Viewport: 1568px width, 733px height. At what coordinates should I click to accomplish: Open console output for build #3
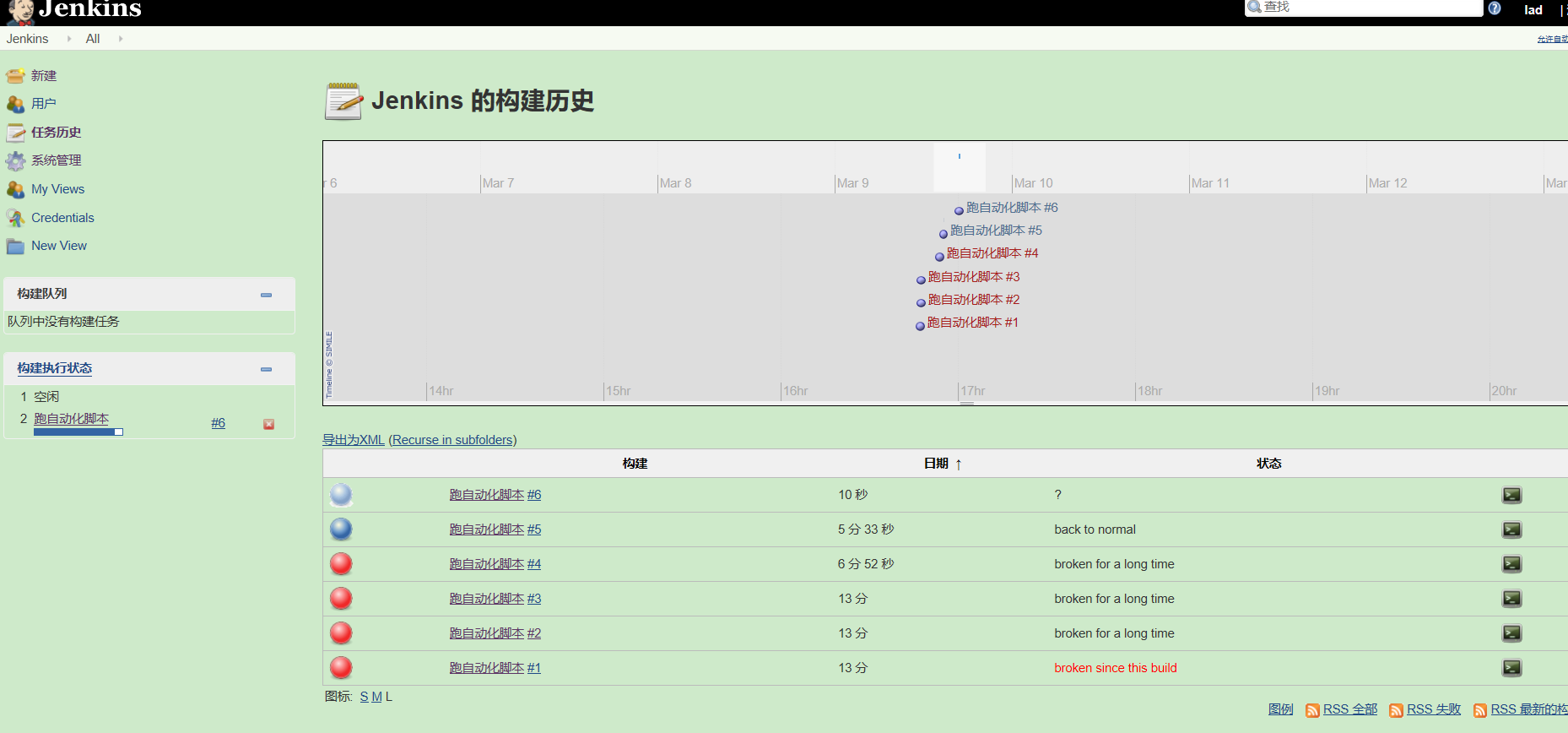click(1511, 599)
